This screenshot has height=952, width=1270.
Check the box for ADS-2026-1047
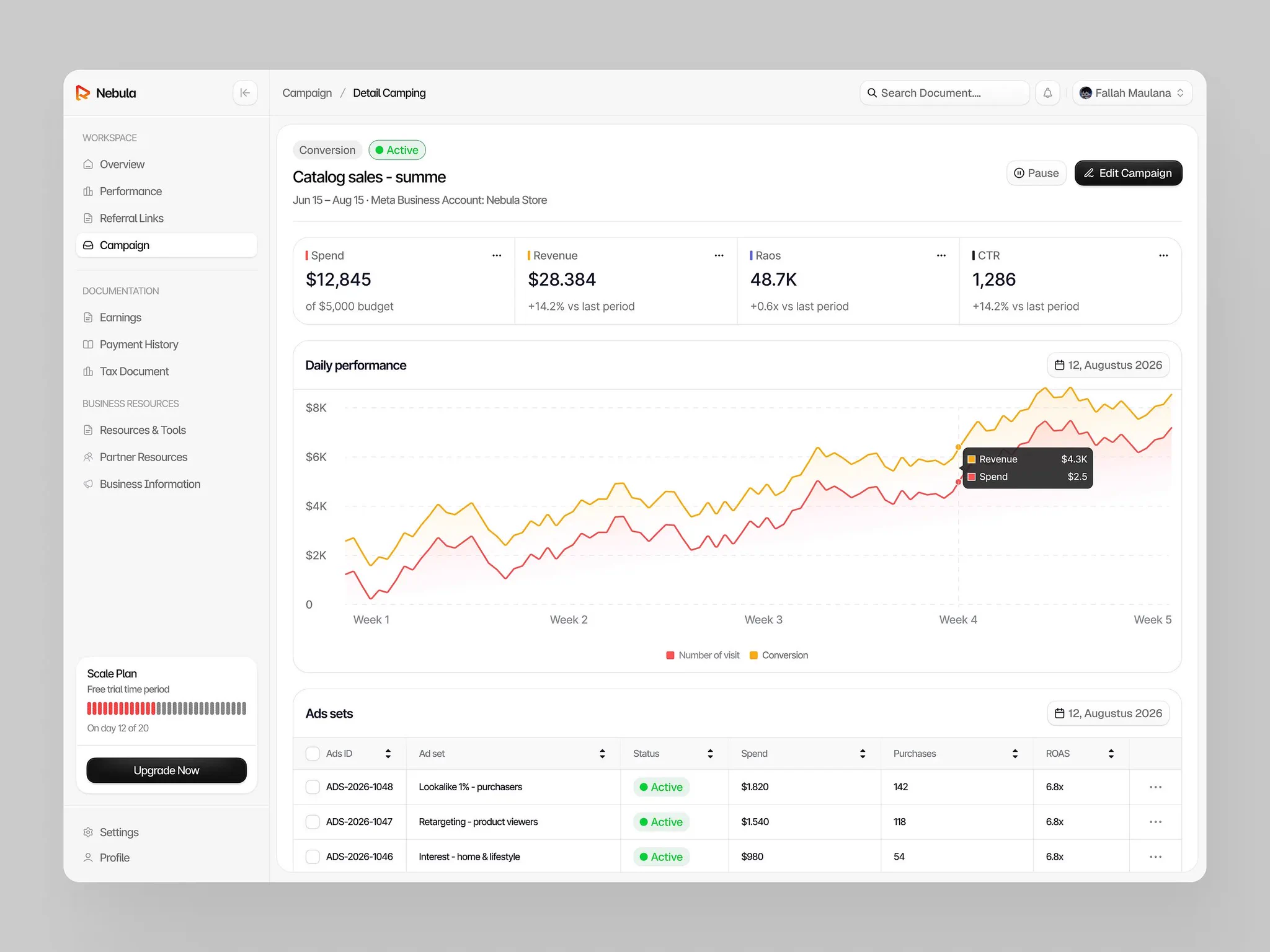pos(313,822)
